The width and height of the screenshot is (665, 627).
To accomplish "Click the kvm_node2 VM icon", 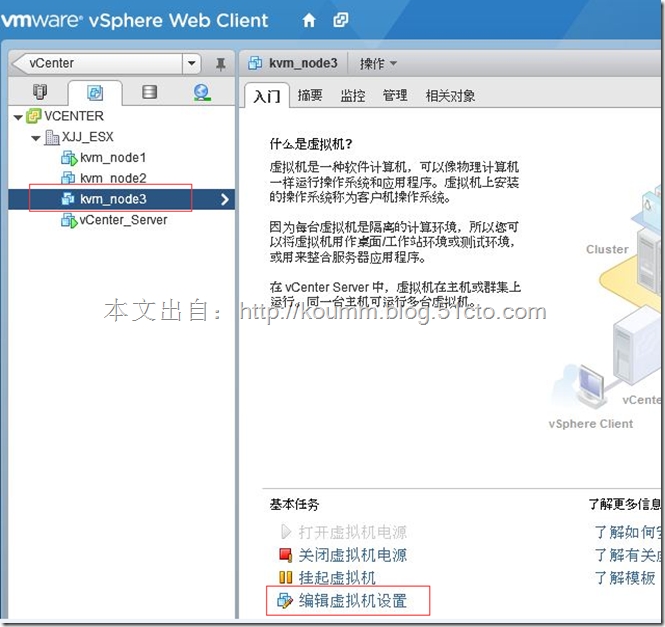I will [68, 178].
